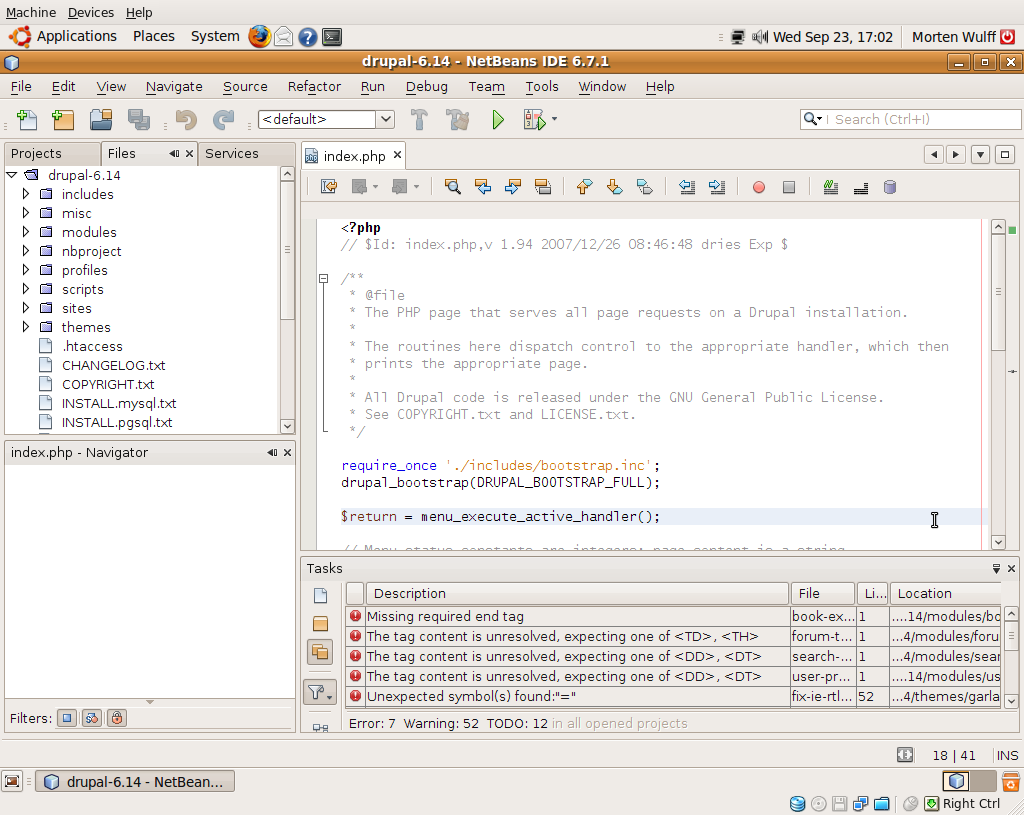Toggle second Navigator filter button
Image resolution: width=1024 pixels, height=815 pixels.
[x=91, y=718]
